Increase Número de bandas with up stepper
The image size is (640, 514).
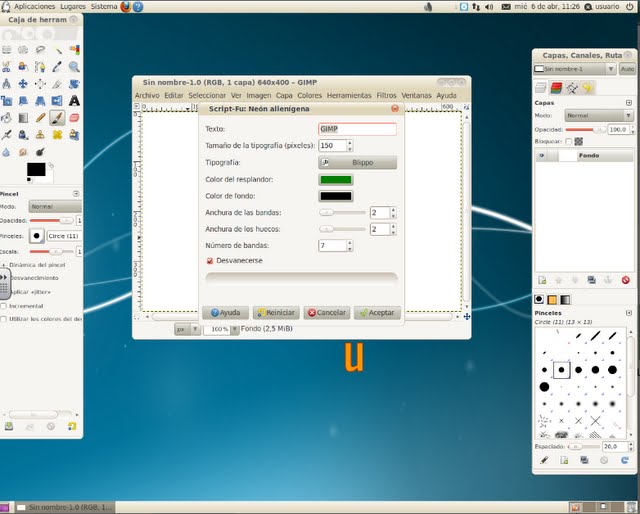350,243
